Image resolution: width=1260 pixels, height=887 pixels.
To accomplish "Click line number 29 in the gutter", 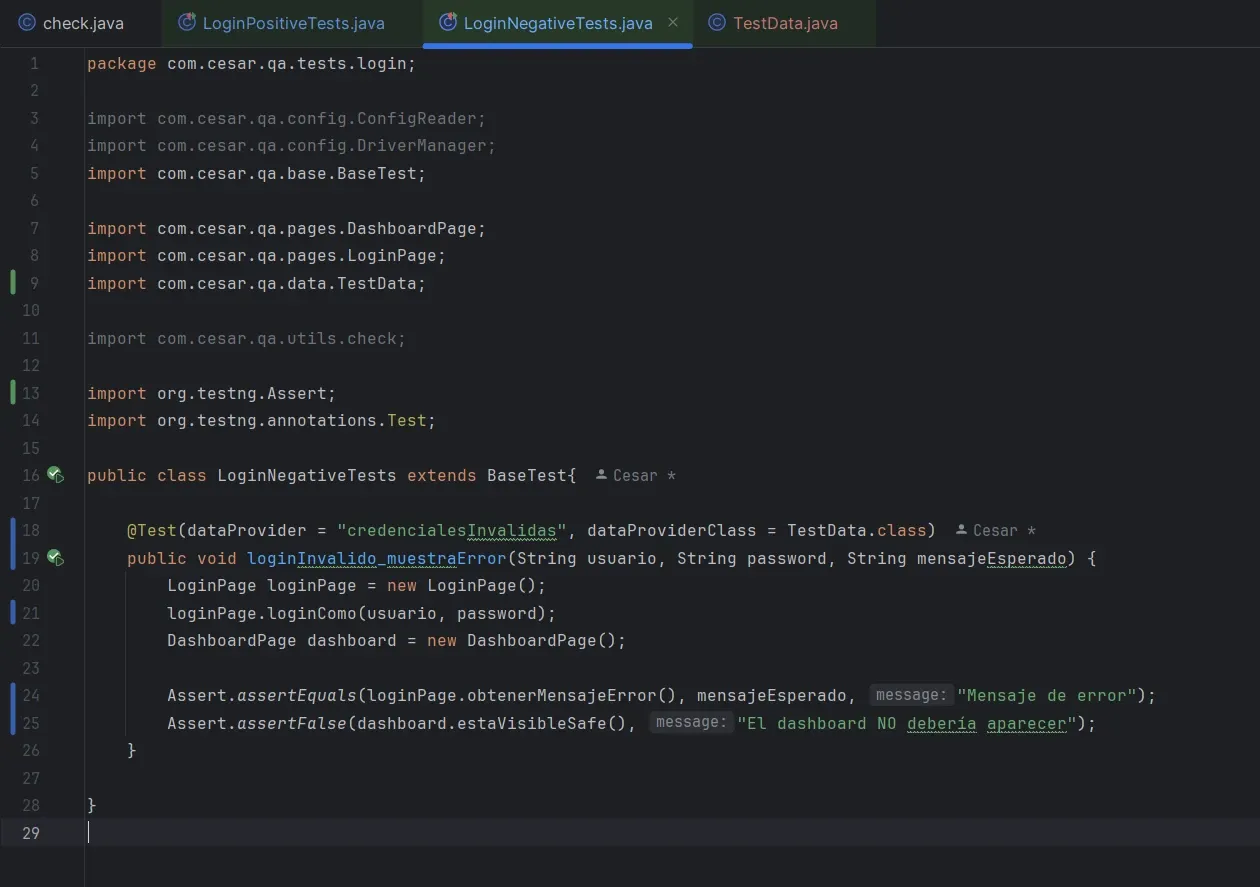I will click(x=31, y=833).
